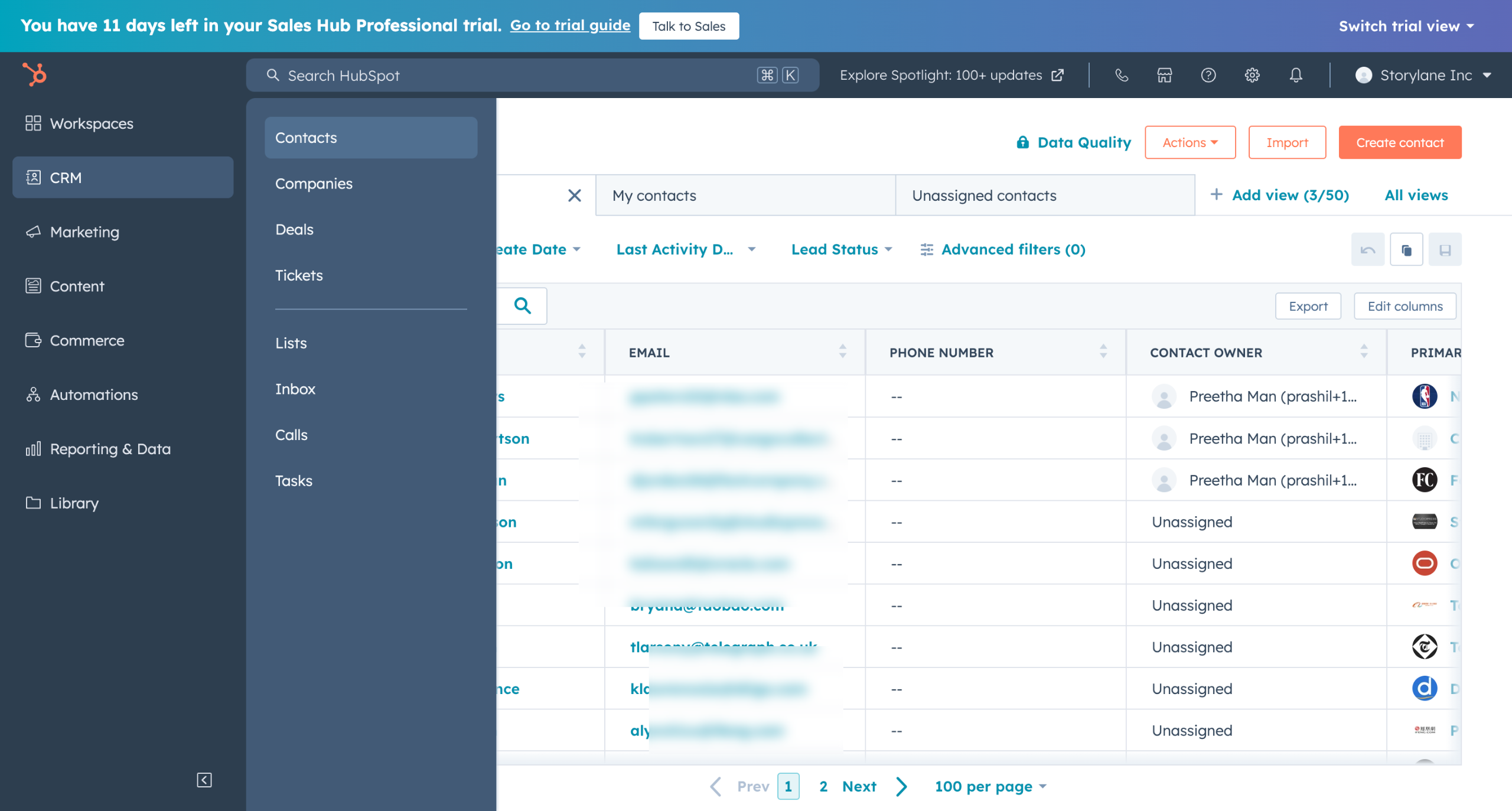The width and height of the screenshot is (1512, 811).
Task: Sort by the Phone Number column arrows
Action: tap(1103, 352)
